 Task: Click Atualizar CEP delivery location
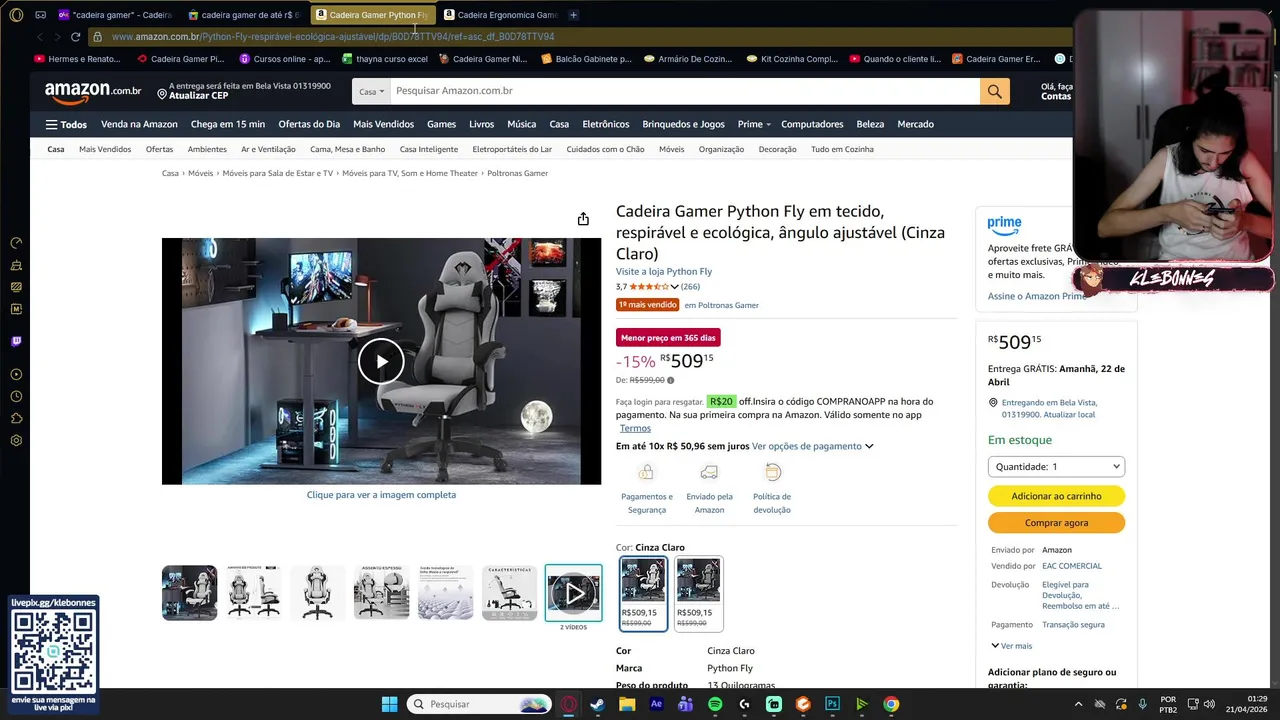click(198, 96)
